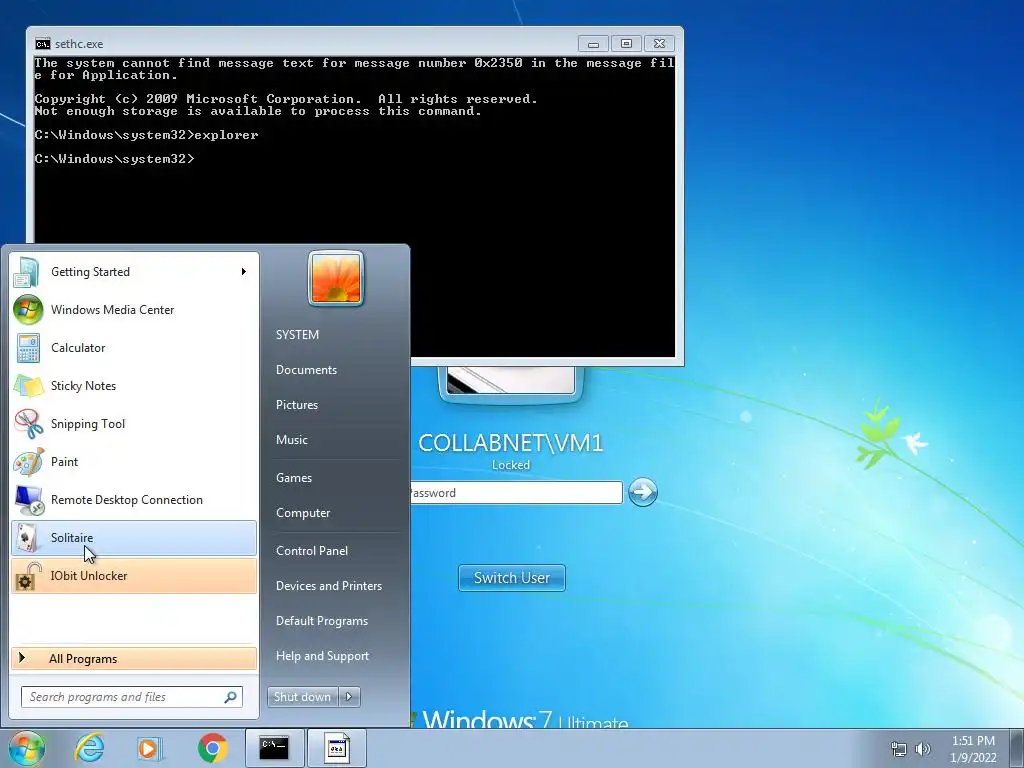Click the network tray icon
Viewport: 1024px width, 768px height.
(899, 749)
